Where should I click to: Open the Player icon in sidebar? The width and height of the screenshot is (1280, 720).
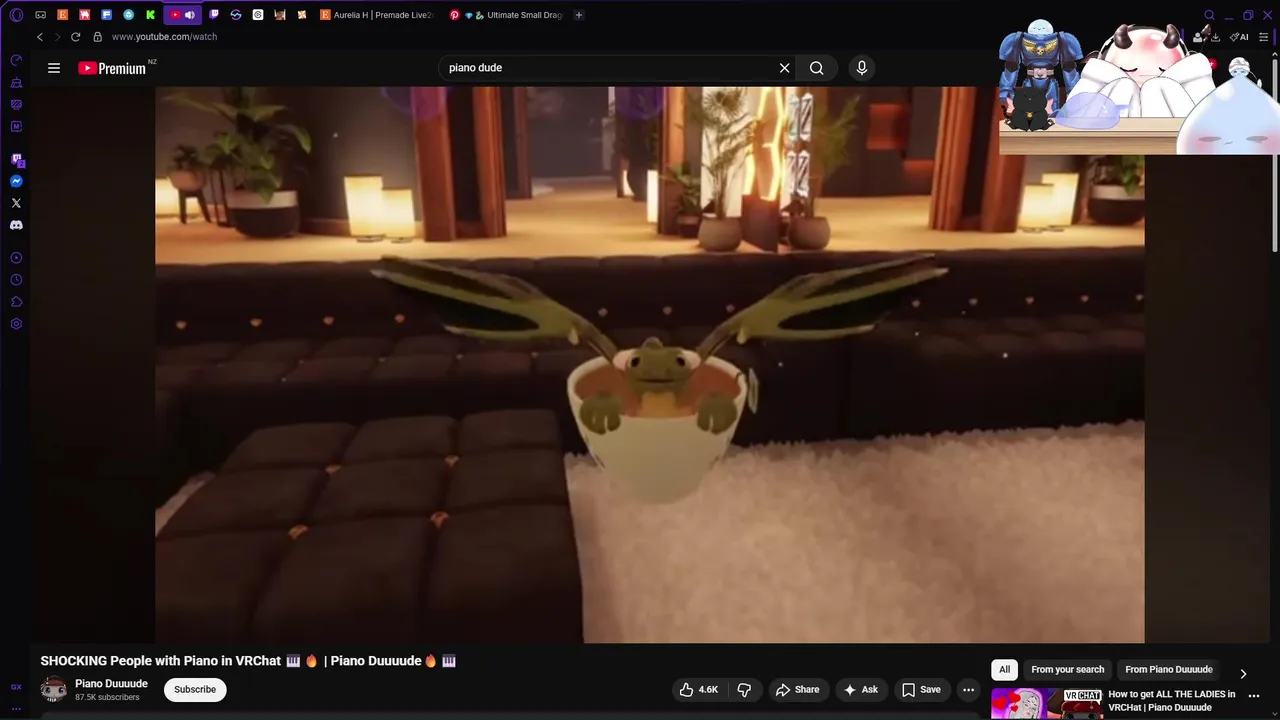[16, 258]
